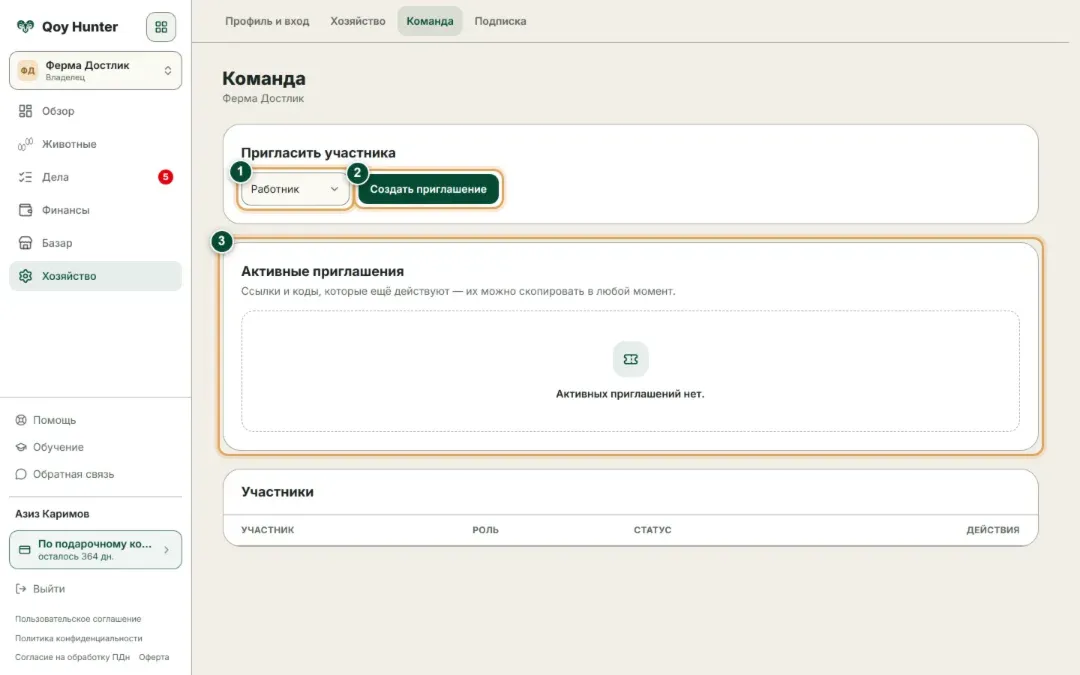This screenshot has height=675, width=1080.
Task: Open Политика конфиденциальности link
Action: [x=79, y=638]
